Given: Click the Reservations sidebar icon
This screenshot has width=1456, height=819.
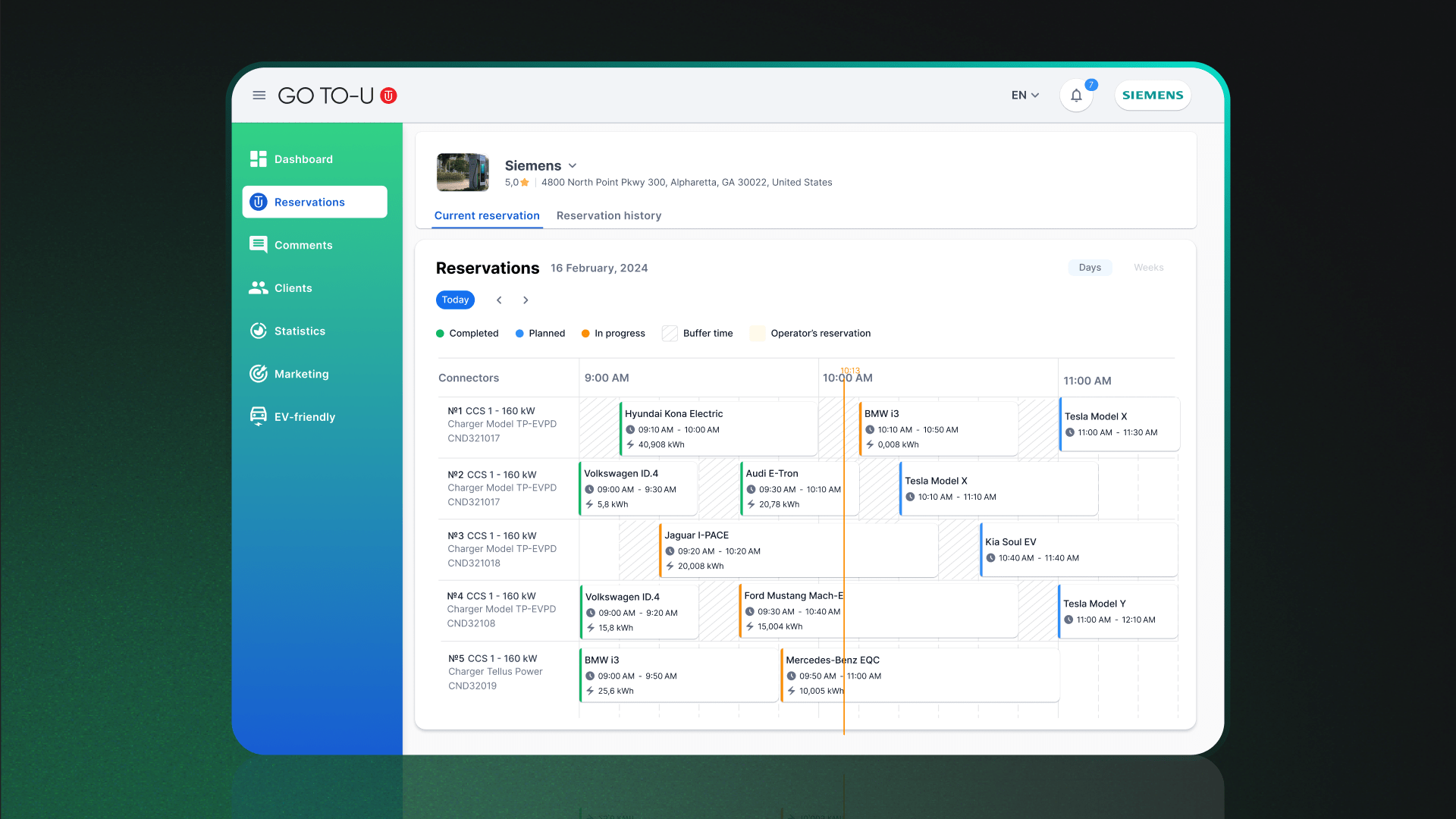Looking at the screenshot, I should pos(259,202).
